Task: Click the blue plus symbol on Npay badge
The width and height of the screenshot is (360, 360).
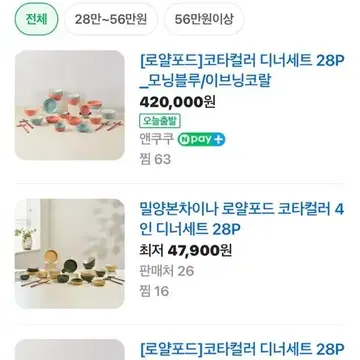Action: tap(218, 139)
